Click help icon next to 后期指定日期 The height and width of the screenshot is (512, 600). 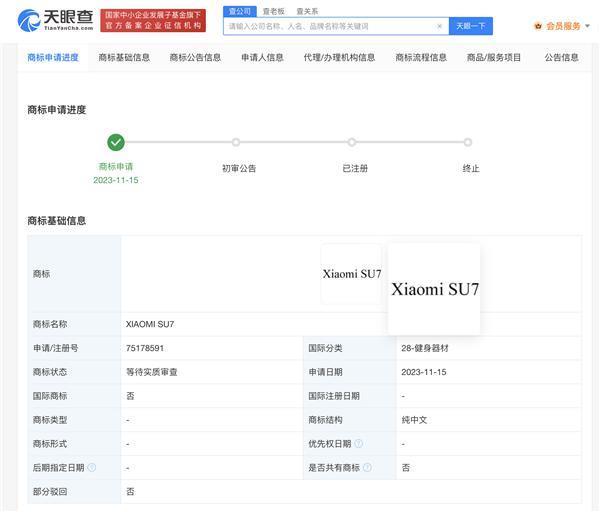pos(92,467)
